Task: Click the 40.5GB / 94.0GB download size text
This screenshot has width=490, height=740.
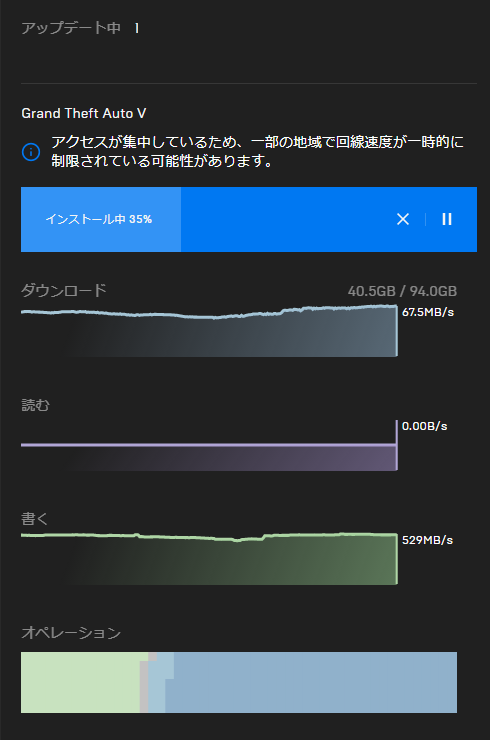Action: [402, 291]
